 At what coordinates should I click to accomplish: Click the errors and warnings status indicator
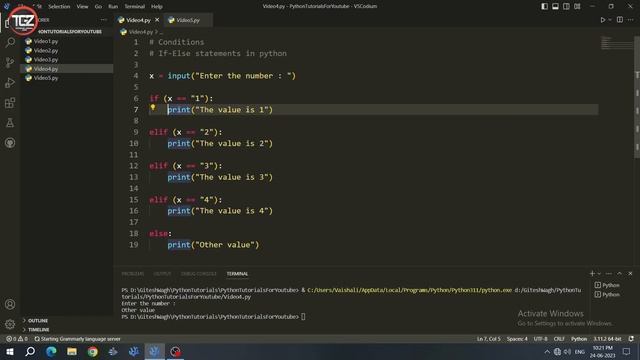[17, 339]
